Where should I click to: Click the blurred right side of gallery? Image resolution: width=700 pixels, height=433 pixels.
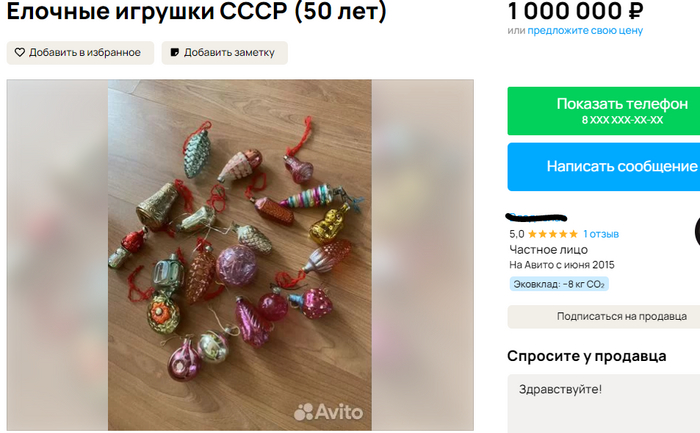(x=422, y=255)
